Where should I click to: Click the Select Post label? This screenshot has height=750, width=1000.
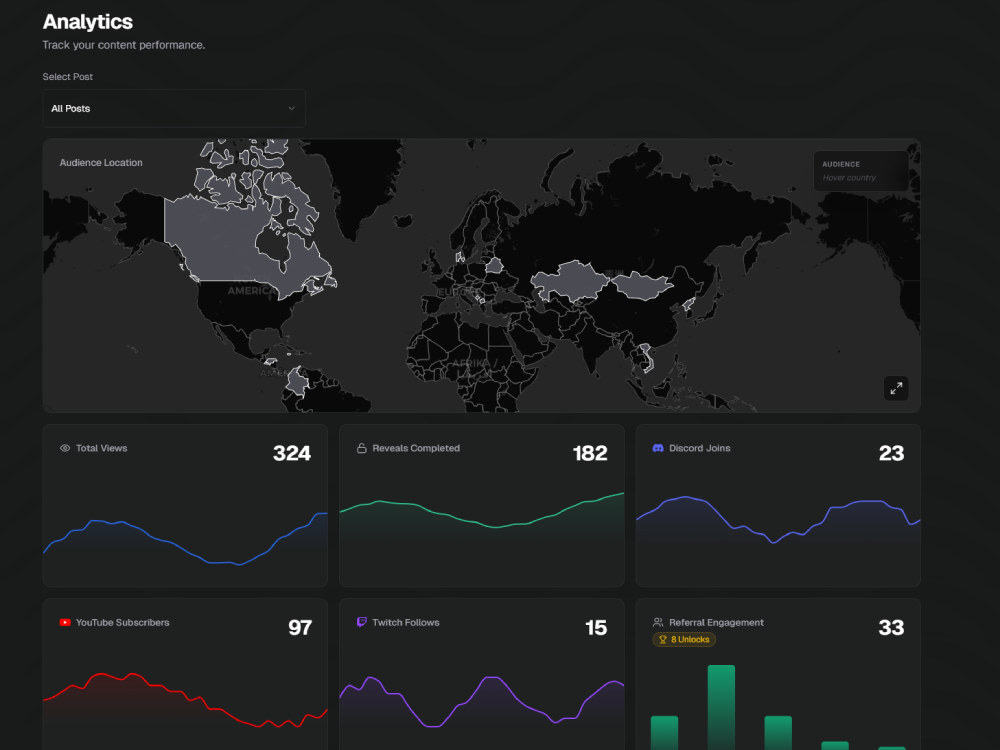pos(68,77)
